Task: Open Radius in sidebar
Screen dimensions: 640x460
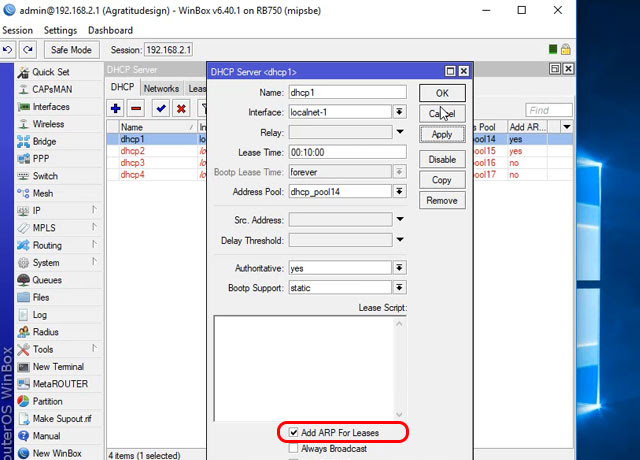Action: (x=45, y=332)
